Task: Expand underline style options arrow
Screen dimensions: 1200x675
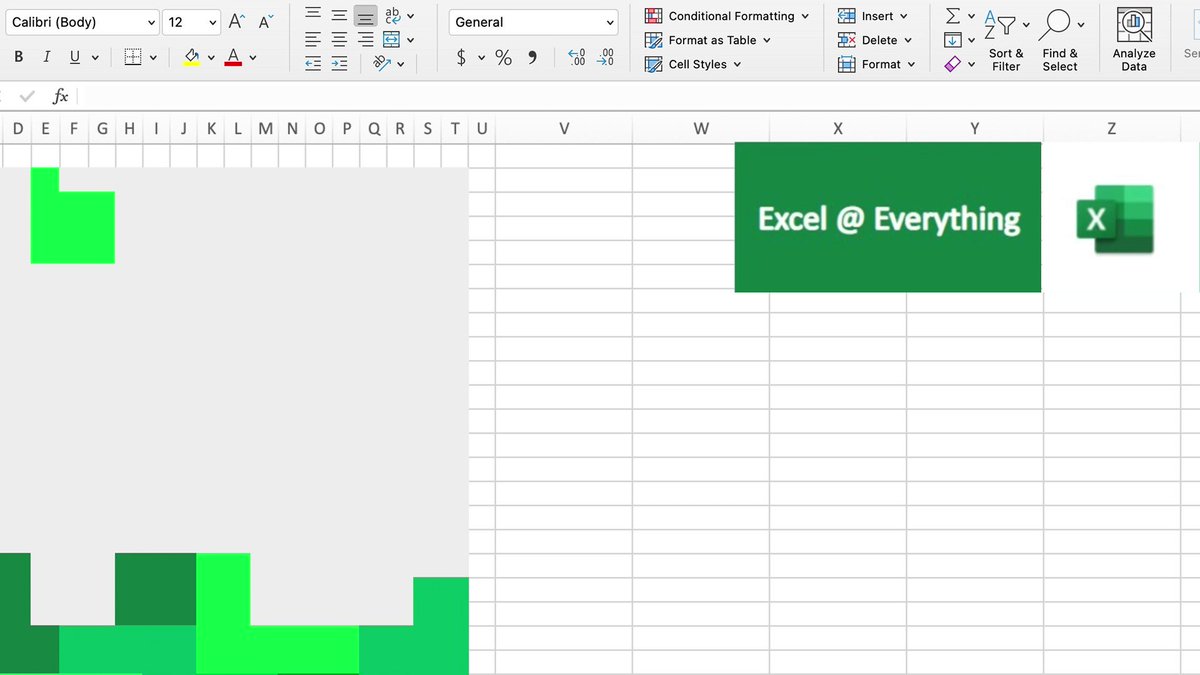Action: pos(95,58)
